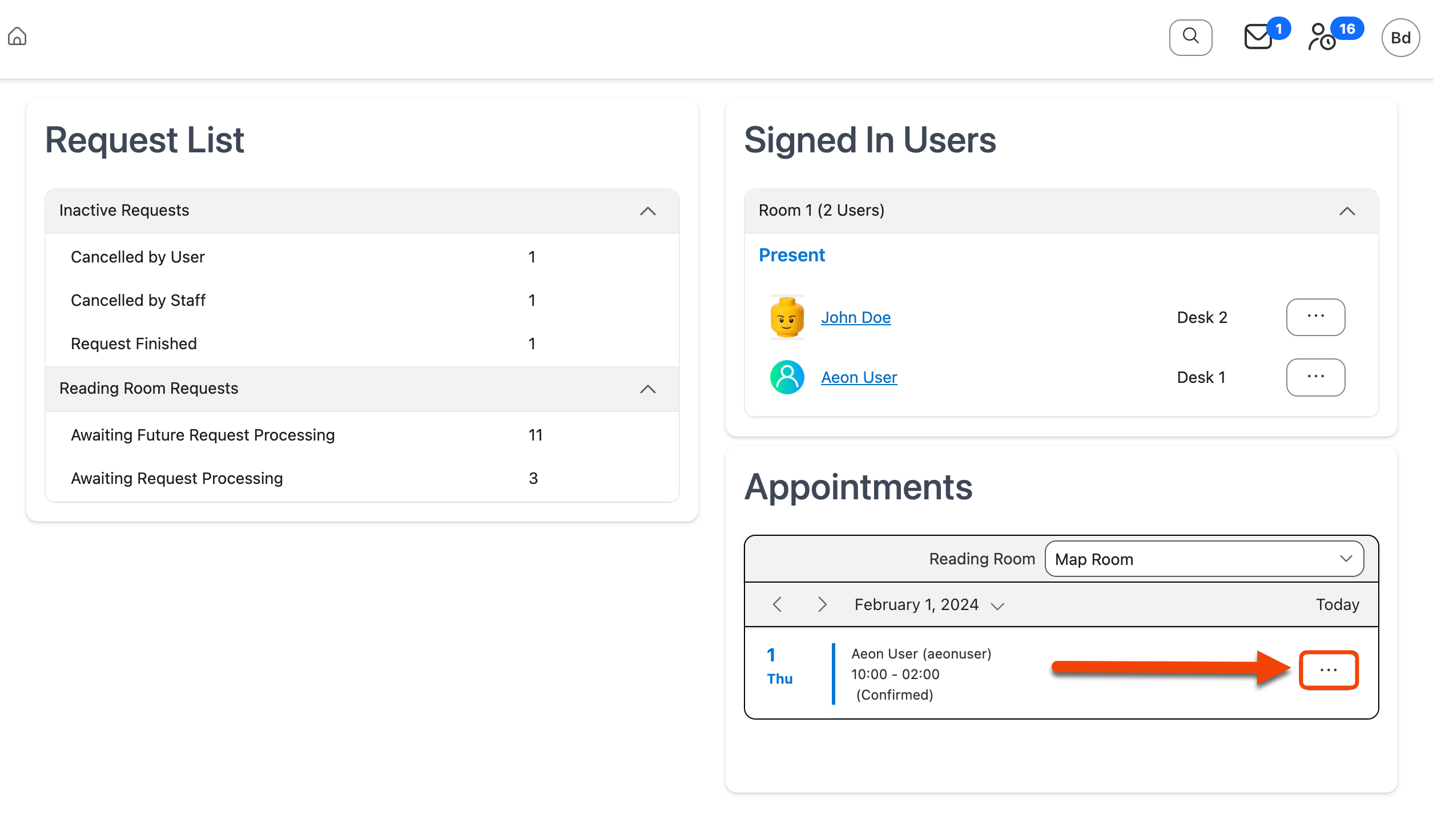The height and width of the screenshot is (840, 1433).
Task: Open the February 1, 2024 date picker
Action: coord(929,605)
